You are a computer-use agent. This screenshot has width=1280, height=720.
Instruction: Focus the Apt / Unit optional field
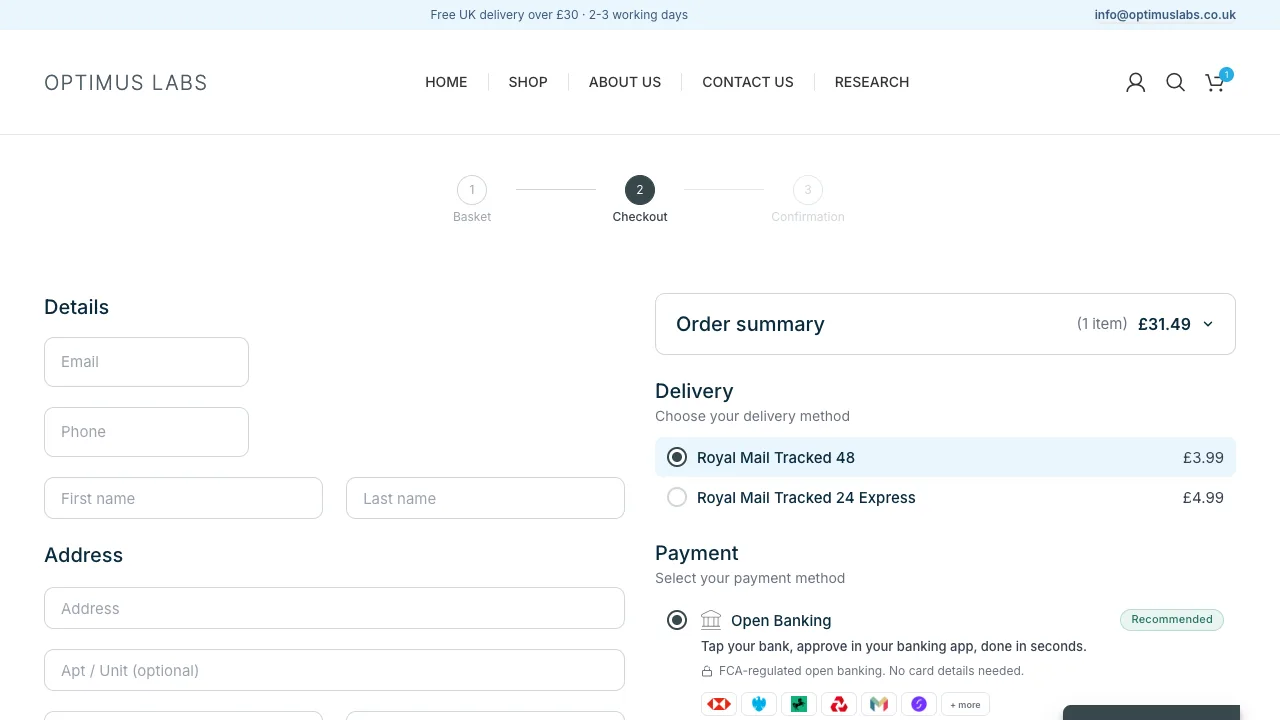point(334,670)
